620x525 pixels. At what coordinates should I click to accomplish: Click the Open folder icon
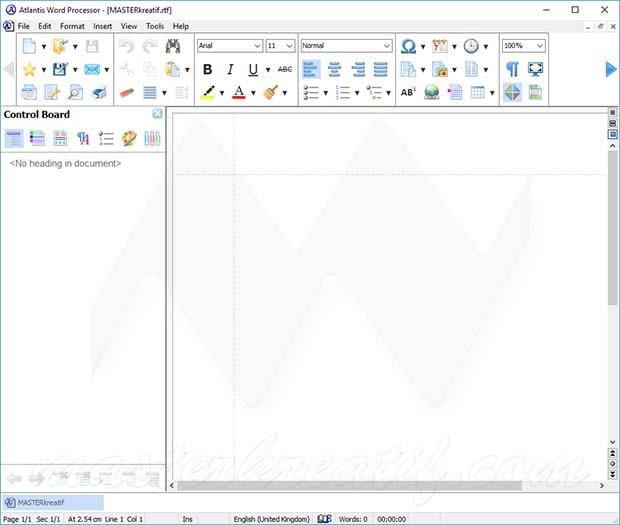(60, 46)
